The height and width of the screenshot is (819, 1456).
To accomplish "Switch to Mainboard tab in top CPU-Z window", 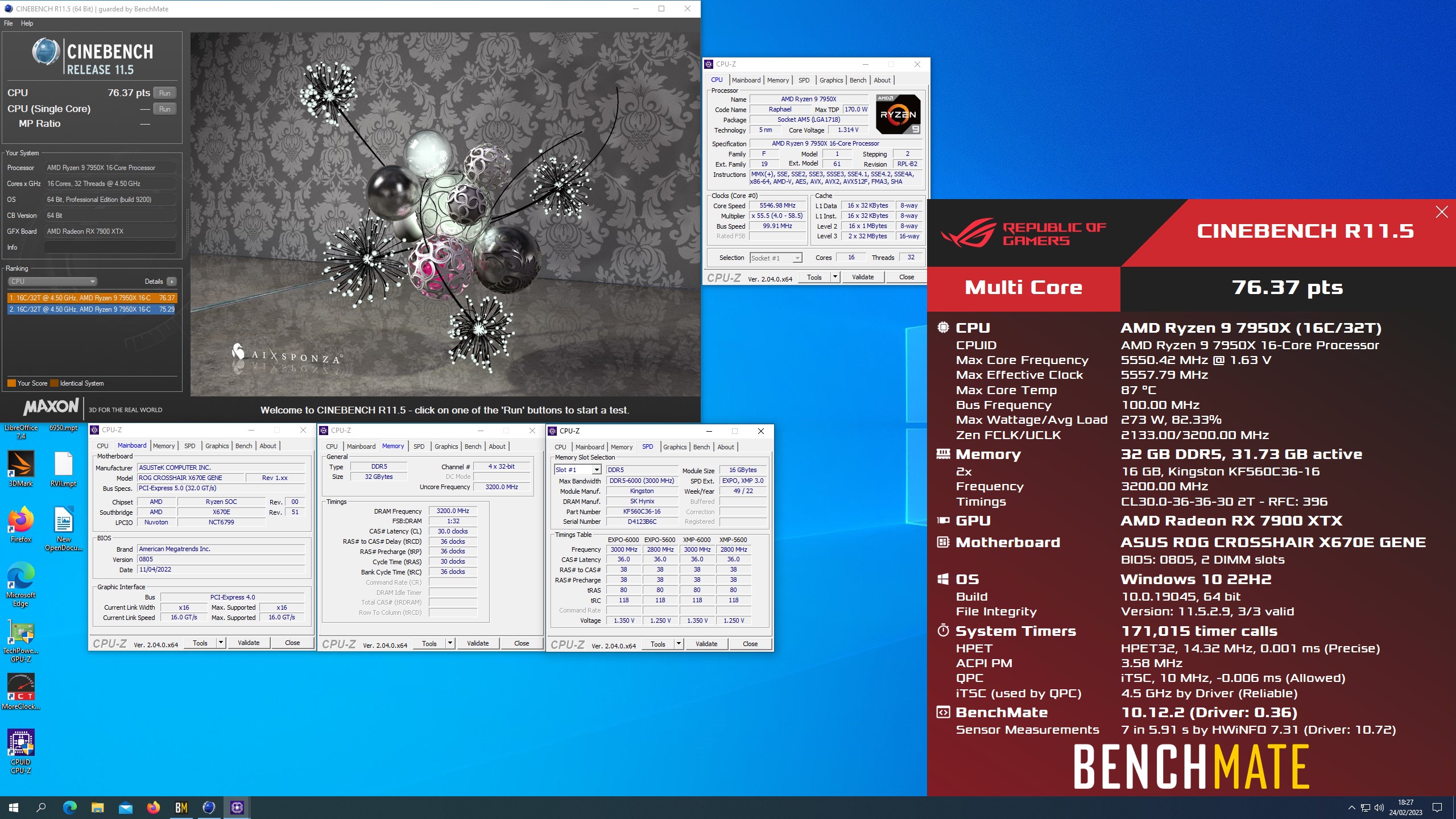I will click(x=746, y=80).
